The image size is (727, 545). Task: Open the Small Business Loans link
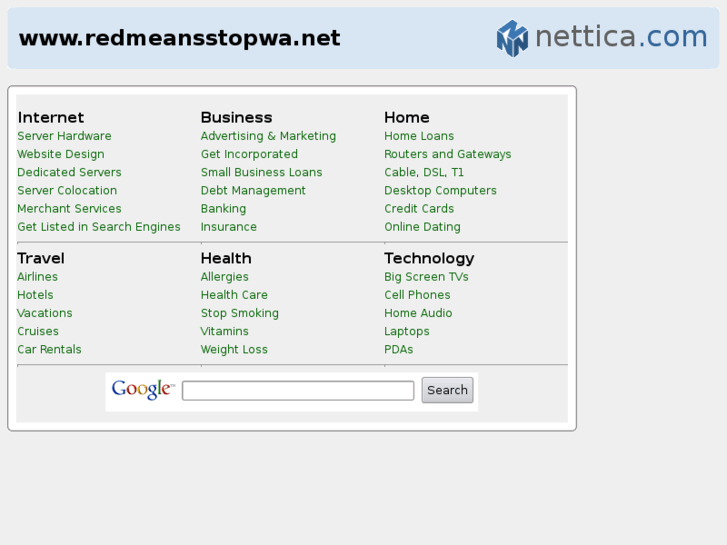(x=261, y=172)
